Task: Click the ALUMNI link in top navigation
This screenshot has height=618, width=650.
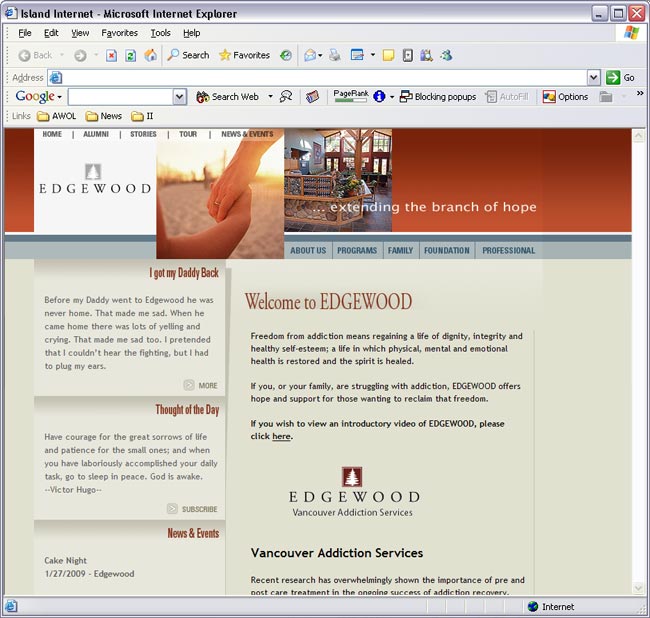Action: (x=96, y=134)
